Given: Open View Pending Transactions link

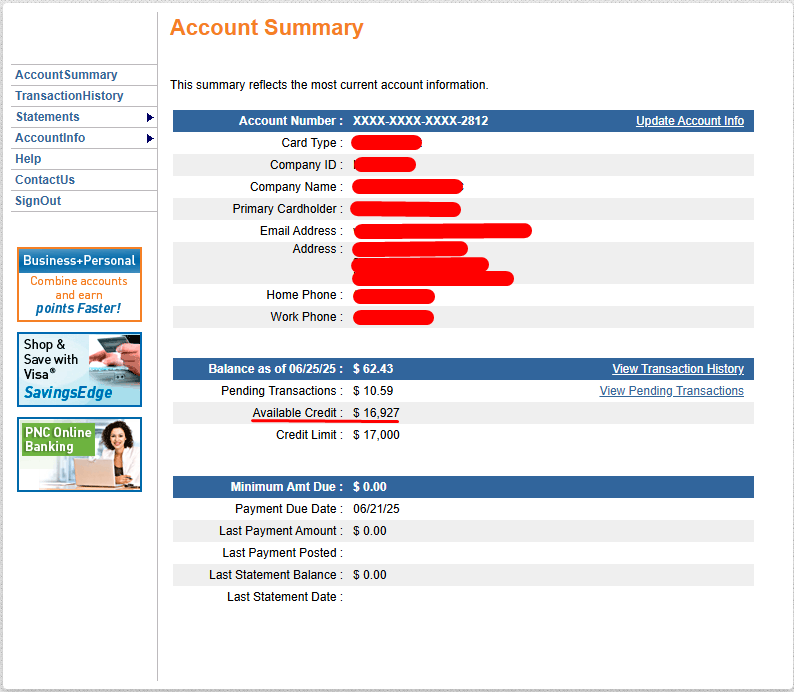Looking at the screenshot, I should pos(671,391).
